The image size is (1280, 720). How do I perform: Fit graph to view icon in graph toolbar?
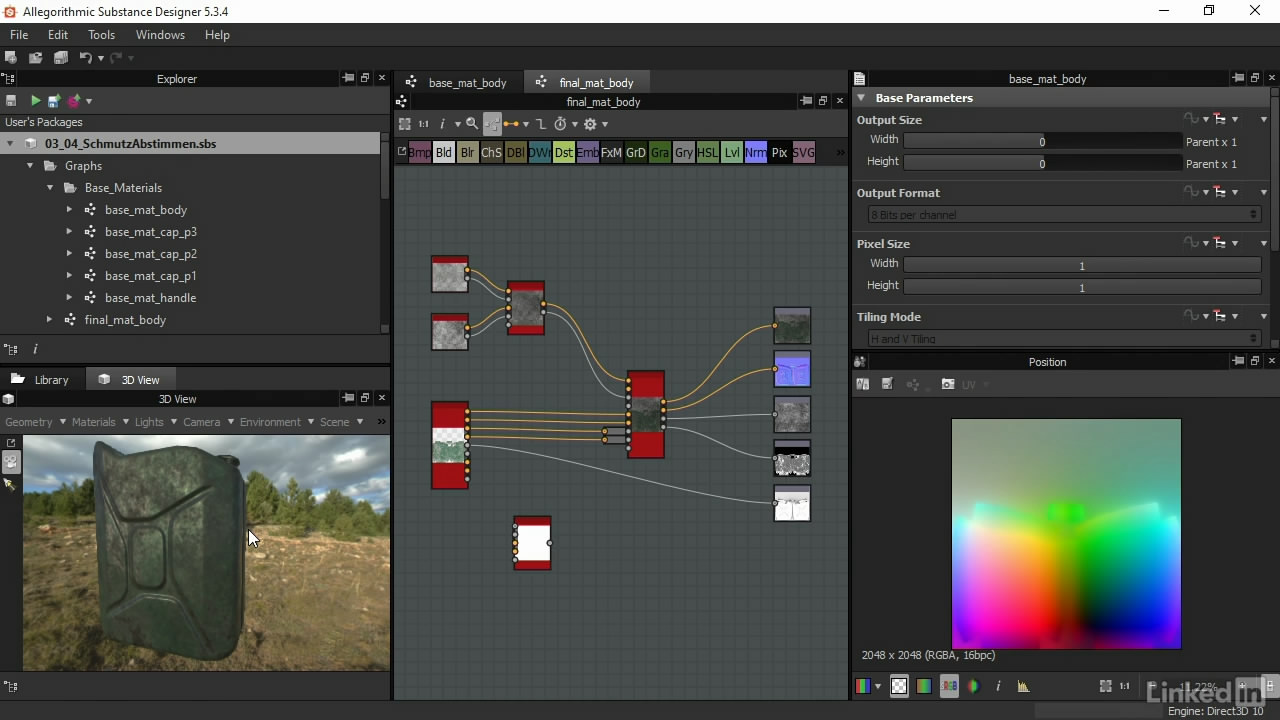pyautogui.click(x=405, y=124)
